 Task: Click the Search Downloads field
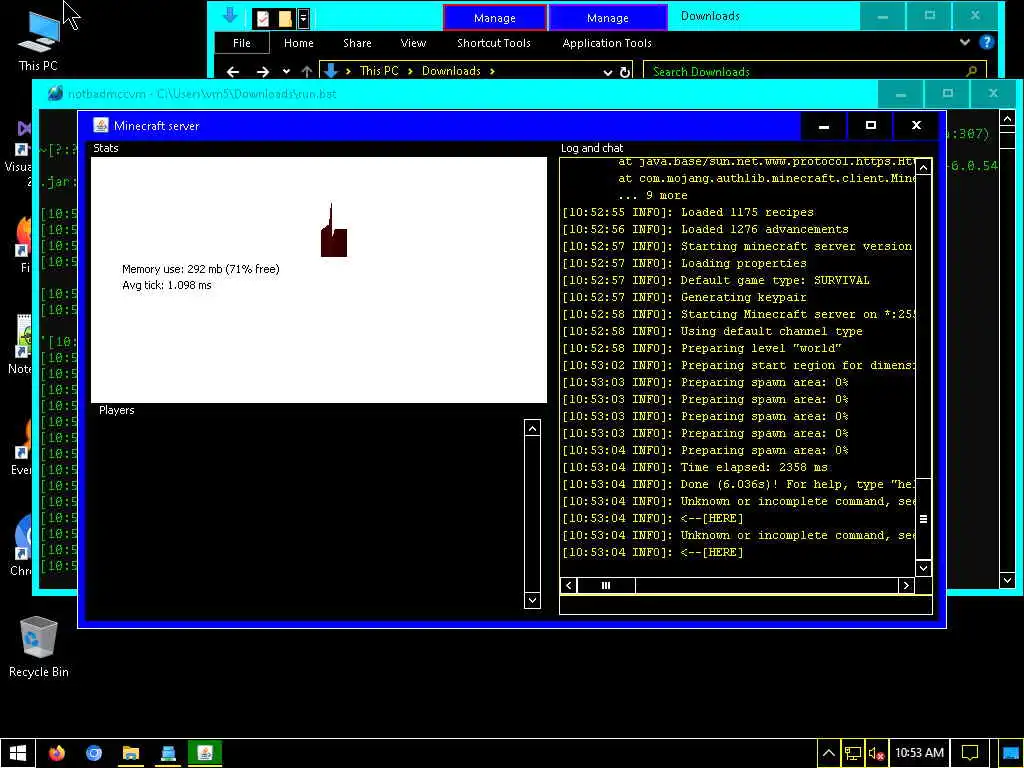coord(813,71)
